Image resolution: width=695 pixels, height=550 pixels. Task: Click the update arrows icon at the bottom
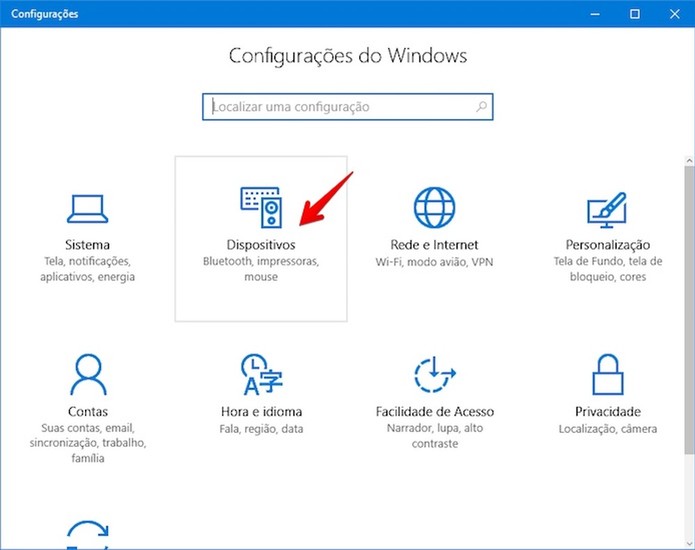(x=88, y=535)
